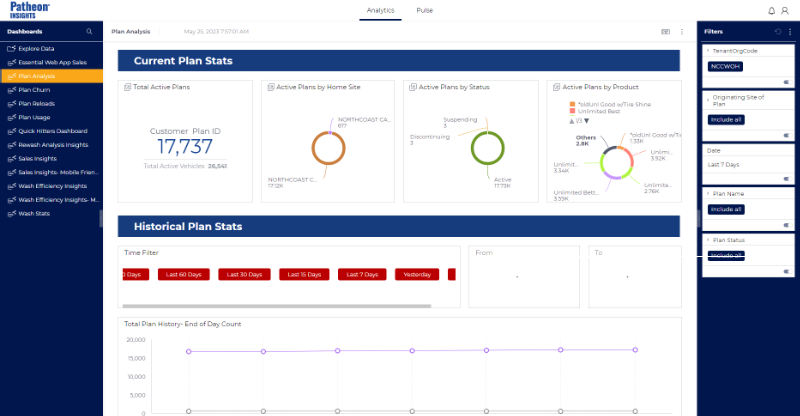Select the Last 30 Days time filter

244,275
